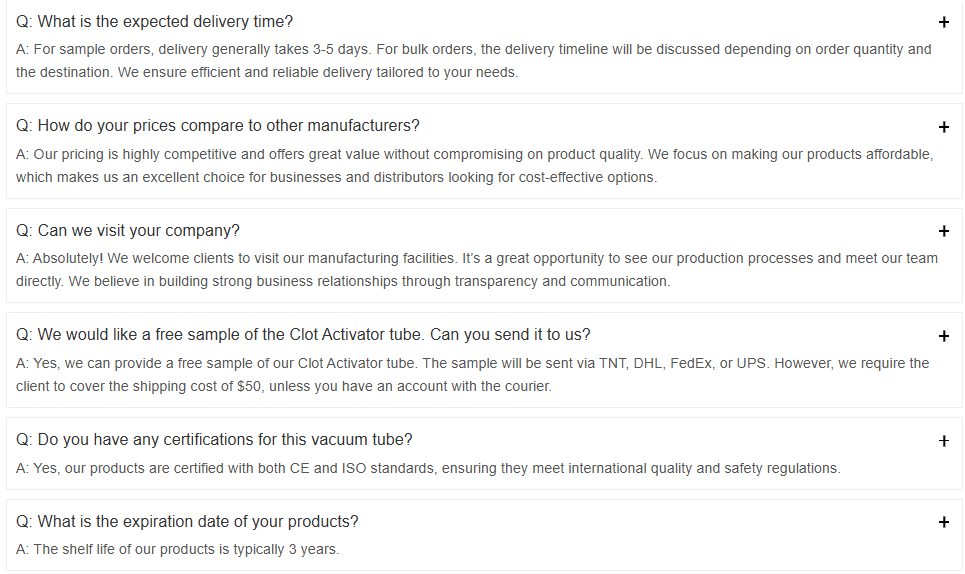
Task: Click the FAQ card about shipping cost of $50
Action: point(484,360)
